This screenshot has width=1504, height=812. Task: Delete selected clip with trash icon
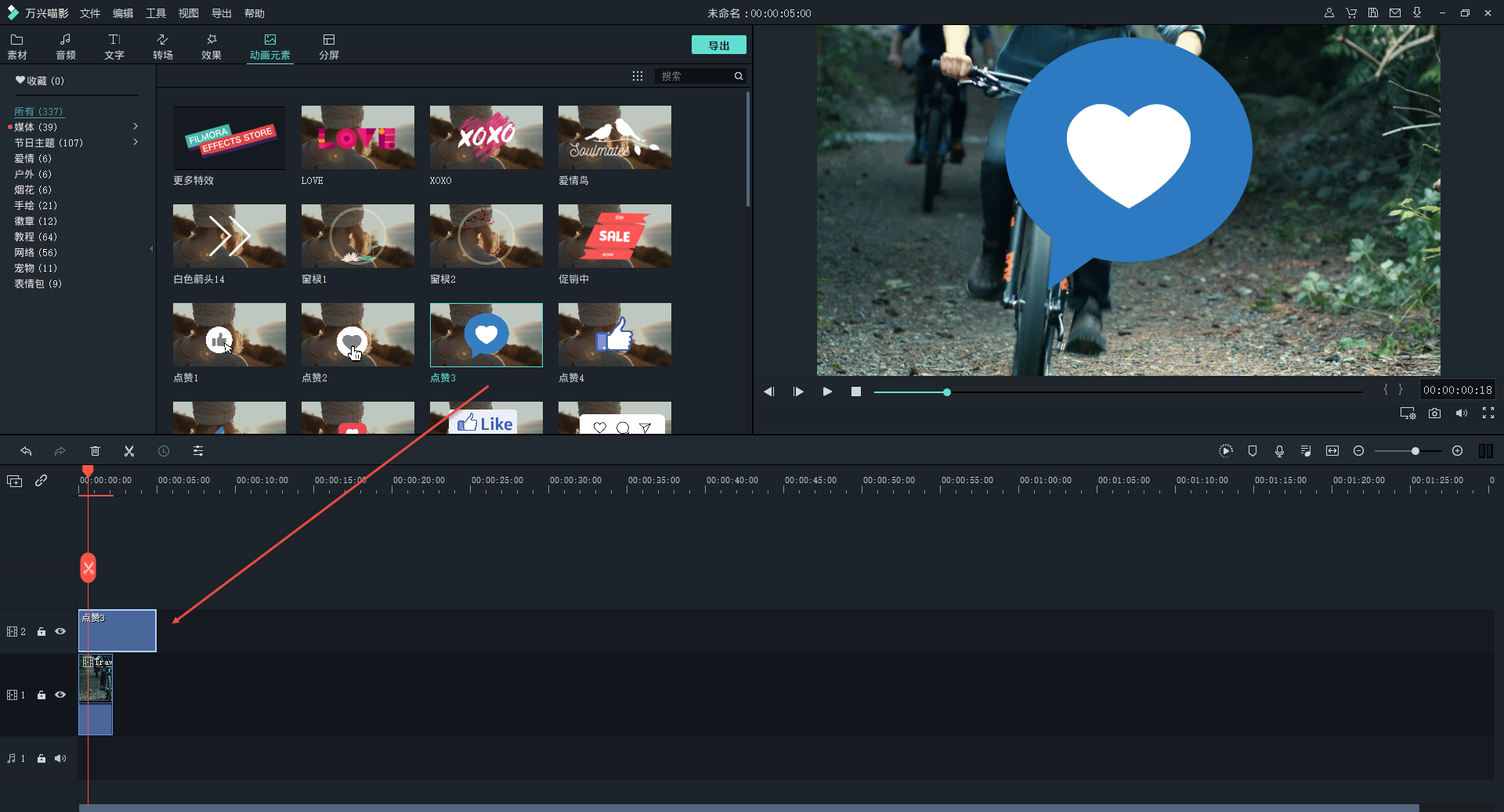click(x=95, y=451)
